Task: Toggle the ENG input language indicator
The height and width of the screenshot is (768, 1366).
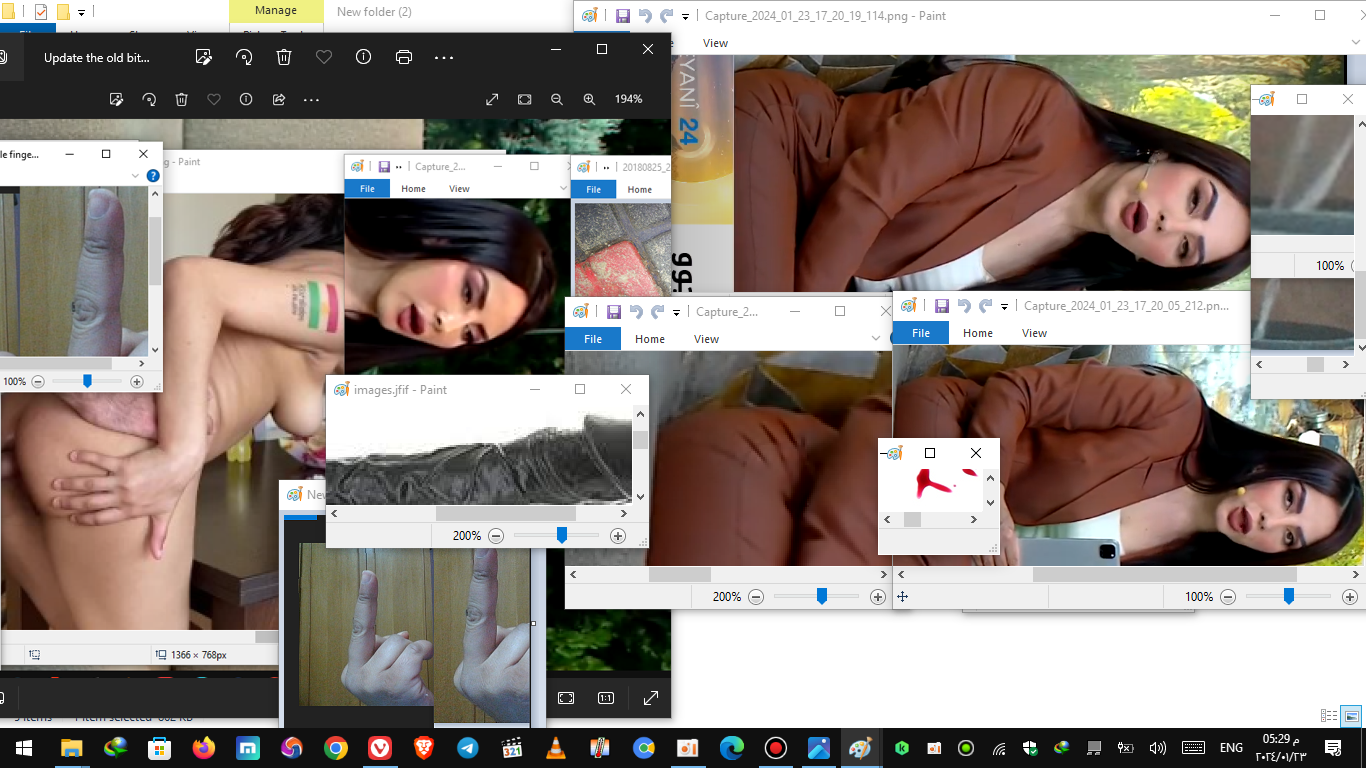Action: pyautogui.click(x=1231, y=748)
